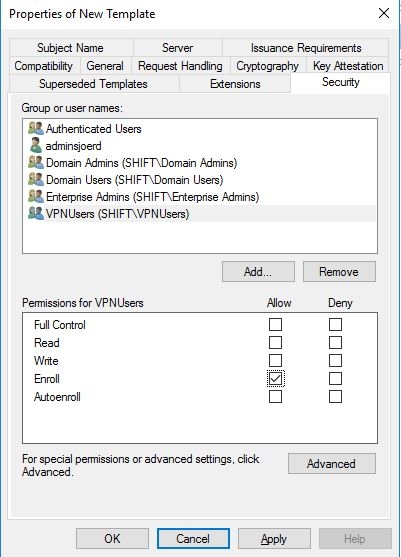The image size is (401, 557).
Task: Open the Issuance Requirements tab
Action: [x=306, y=48]
